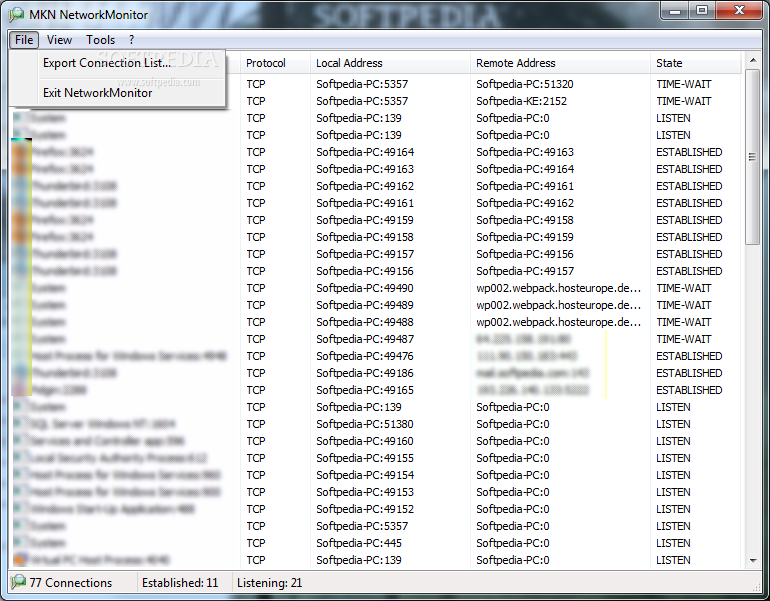The image size is (770, 601).
Task: Sort by the Remote Address column header
Action: click(516, 63)
